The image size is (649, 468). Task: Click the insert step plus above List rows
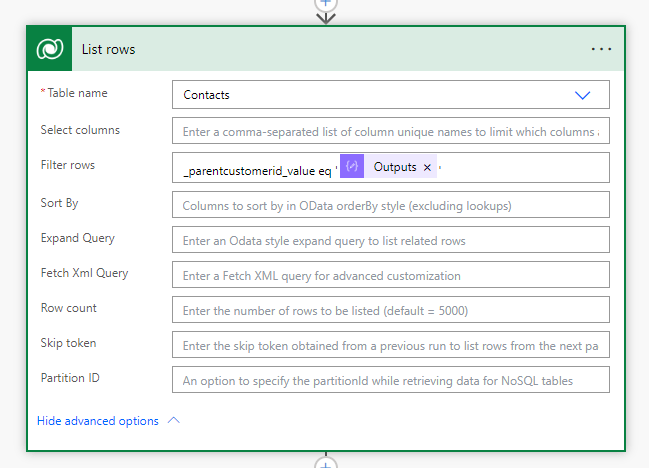tap(325, 3)
